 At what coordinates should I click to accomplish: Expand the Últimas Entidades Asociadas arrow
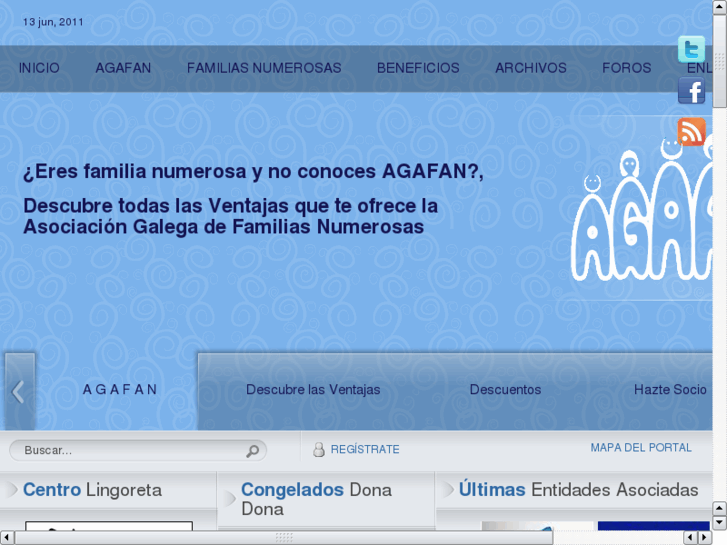click(448, 489)
